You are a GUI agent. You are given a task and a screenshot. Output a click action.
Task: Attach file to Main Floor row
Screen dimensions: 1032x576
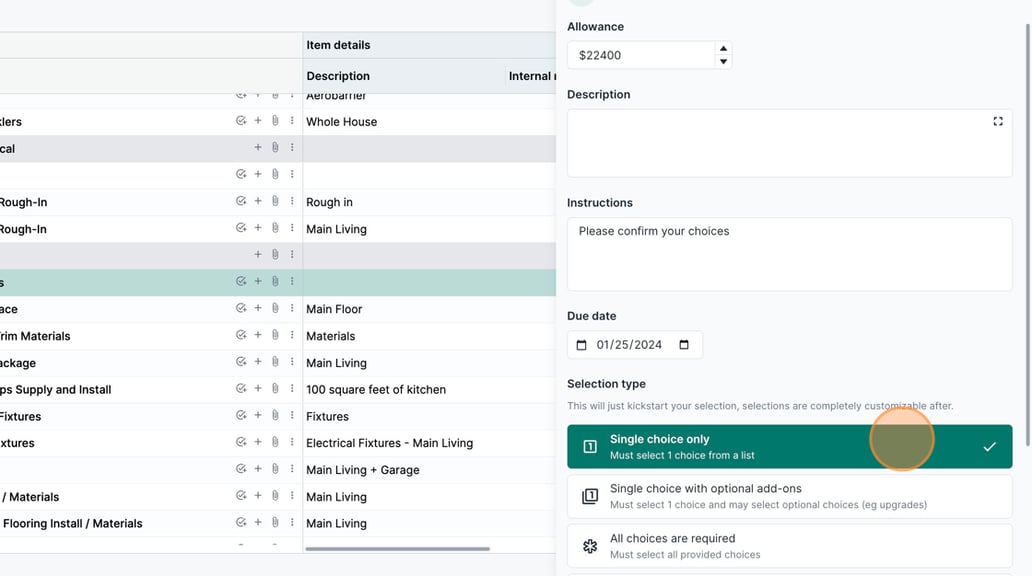point(275,309)
